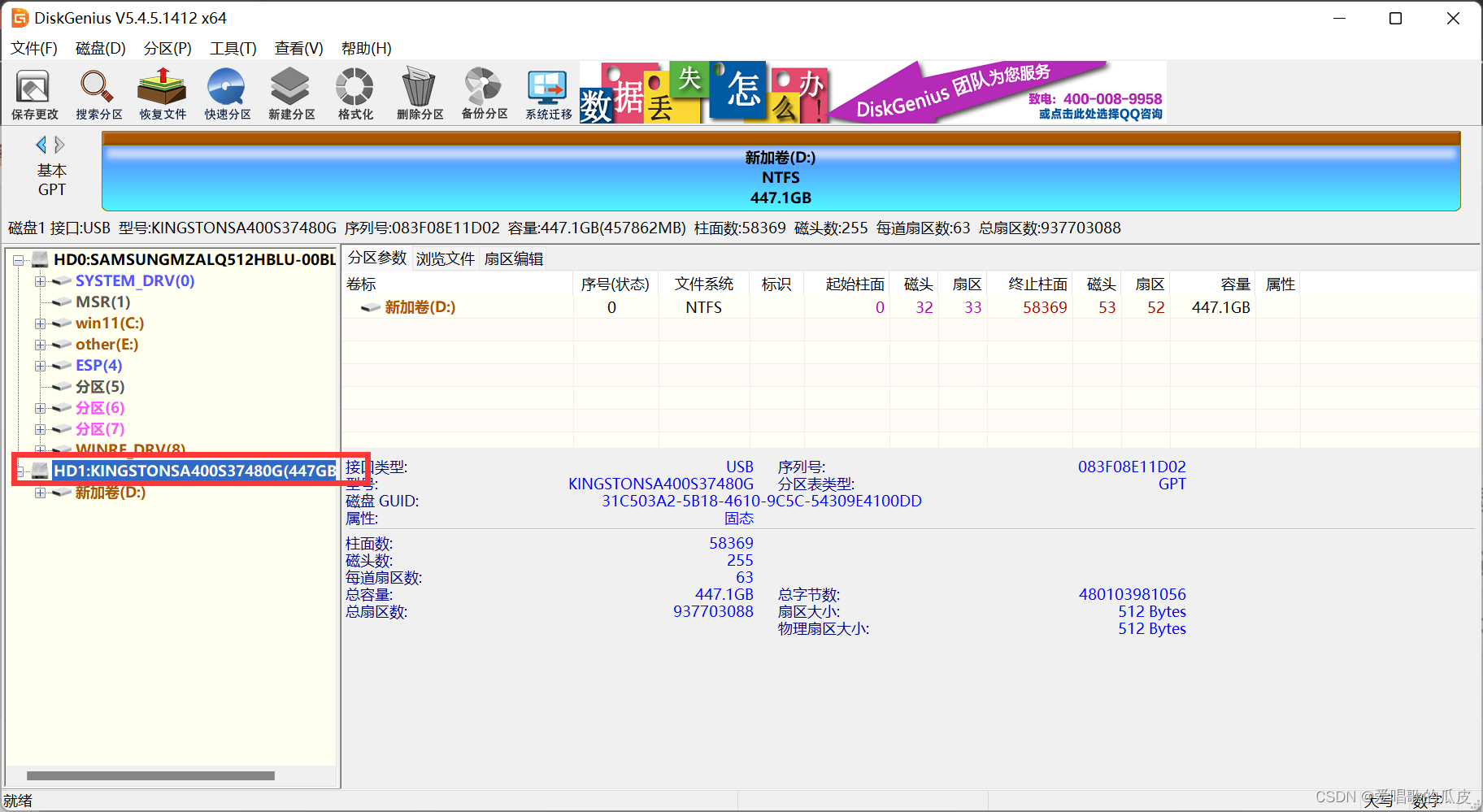Select the 分区(5) entry in the tree
Image resolution: width=1483 pixels, height=812 pixels.
coord(100,387)
